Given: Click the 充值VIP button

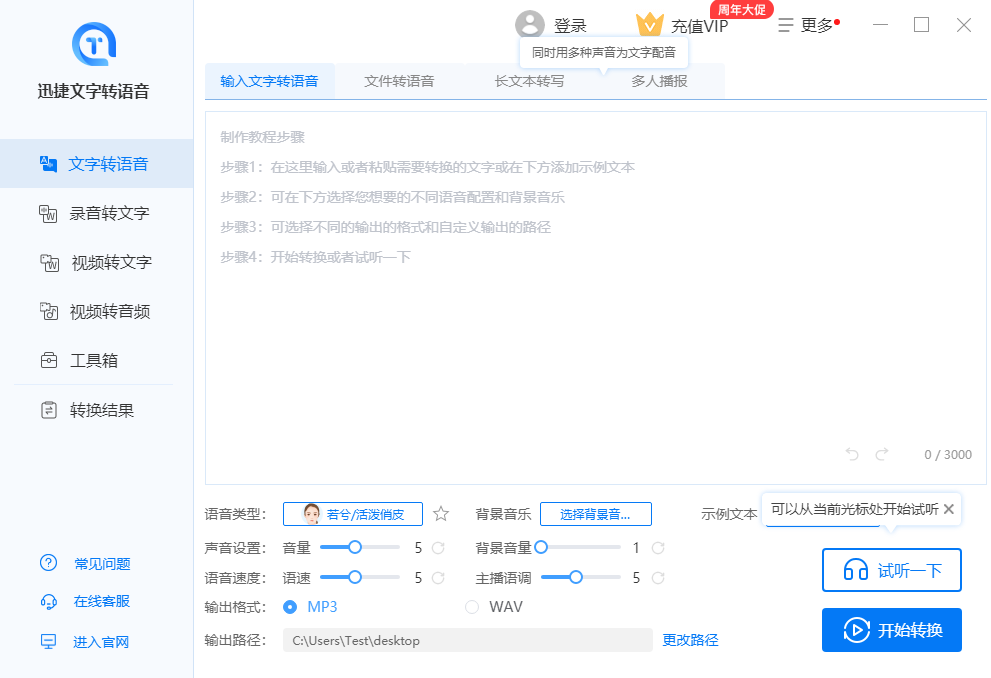Looking at the screenshot, I should point(700,26).
